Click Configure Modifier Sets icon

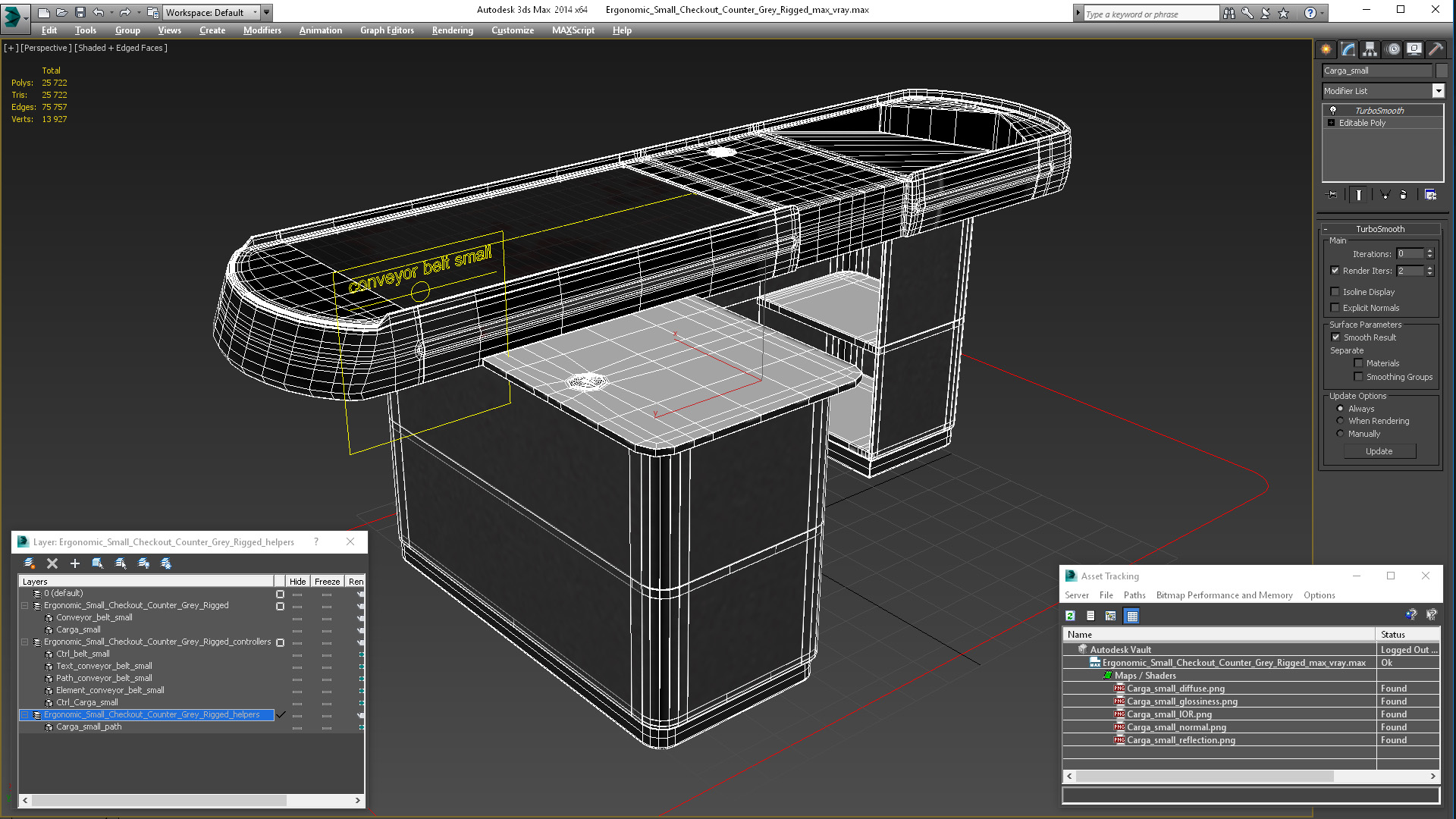[1430, 195]
